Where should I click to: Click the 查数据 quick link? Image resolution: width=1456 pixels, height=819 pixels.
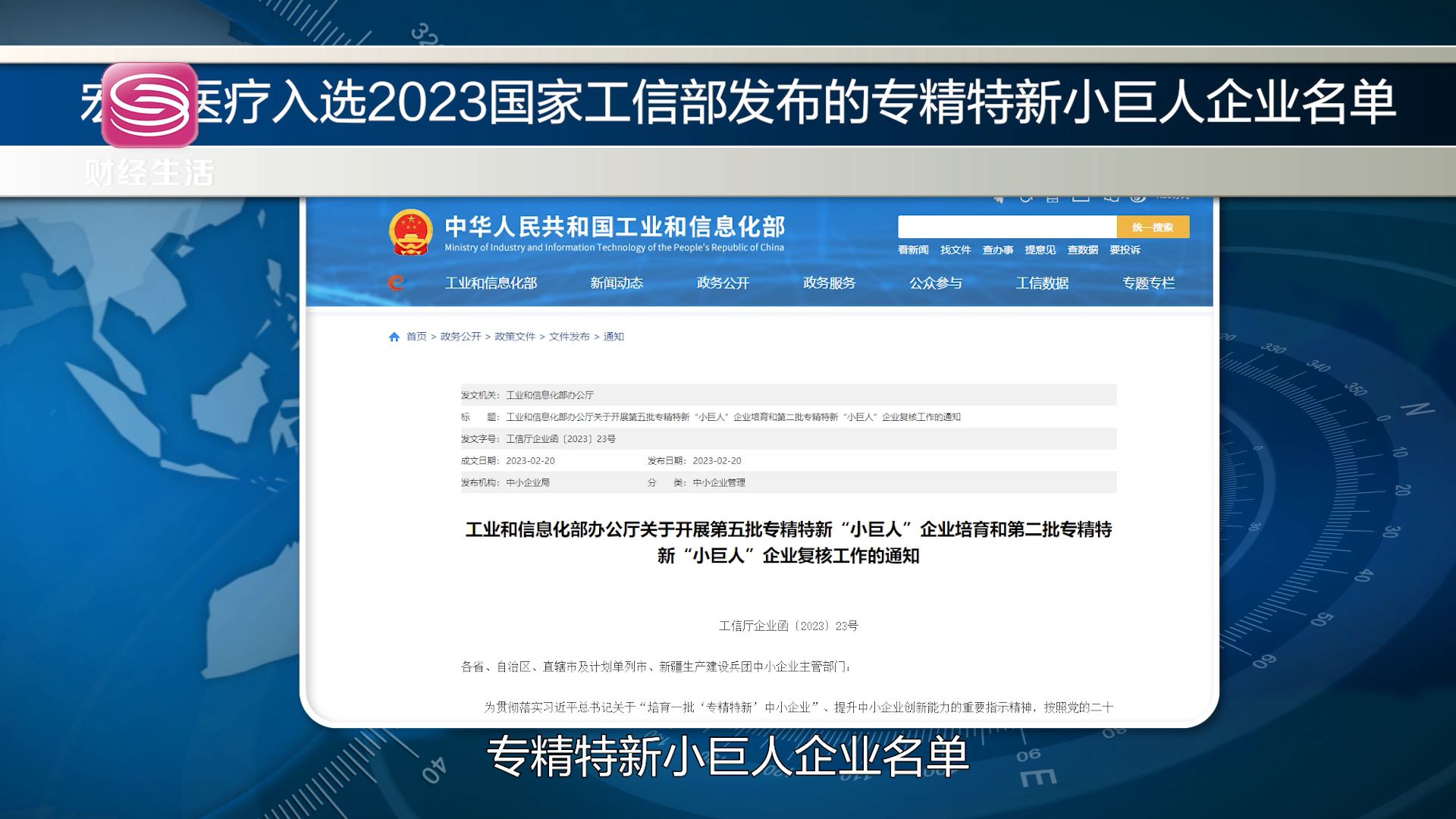(x=1082, y=249)
